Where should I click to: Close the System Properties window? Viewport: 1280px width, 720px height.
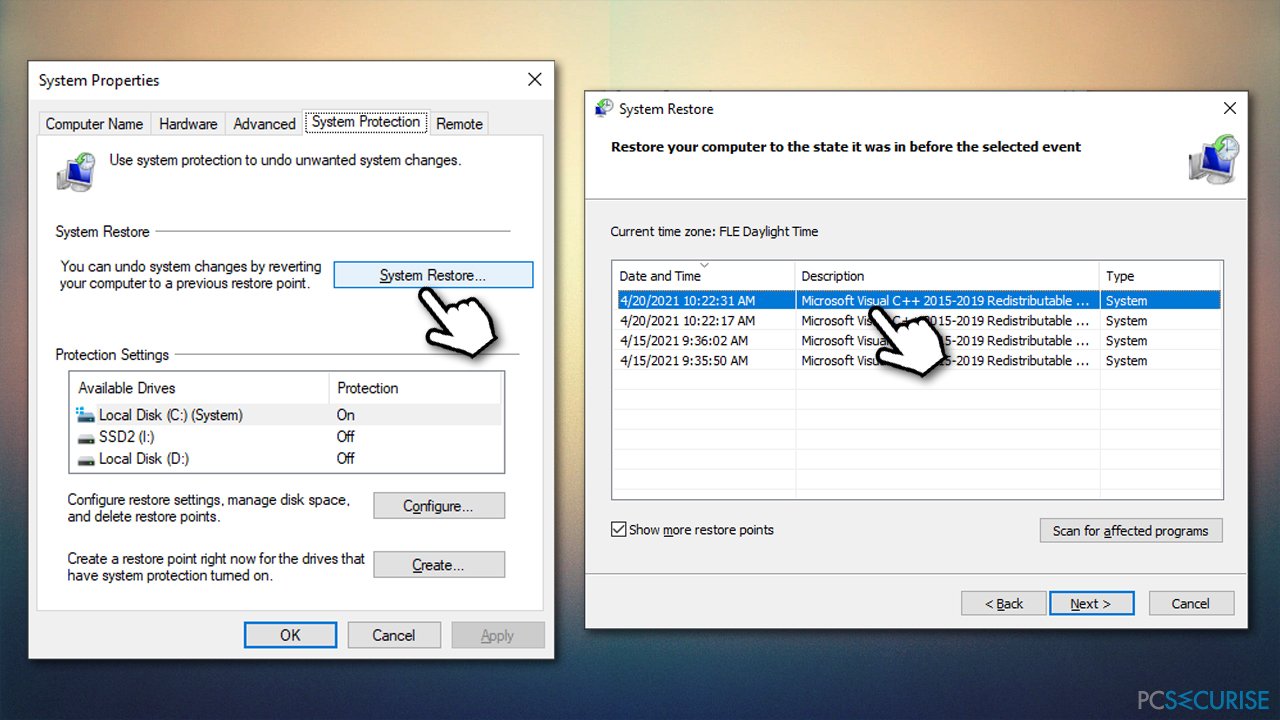pyautogui.click(x=535, y=80)
